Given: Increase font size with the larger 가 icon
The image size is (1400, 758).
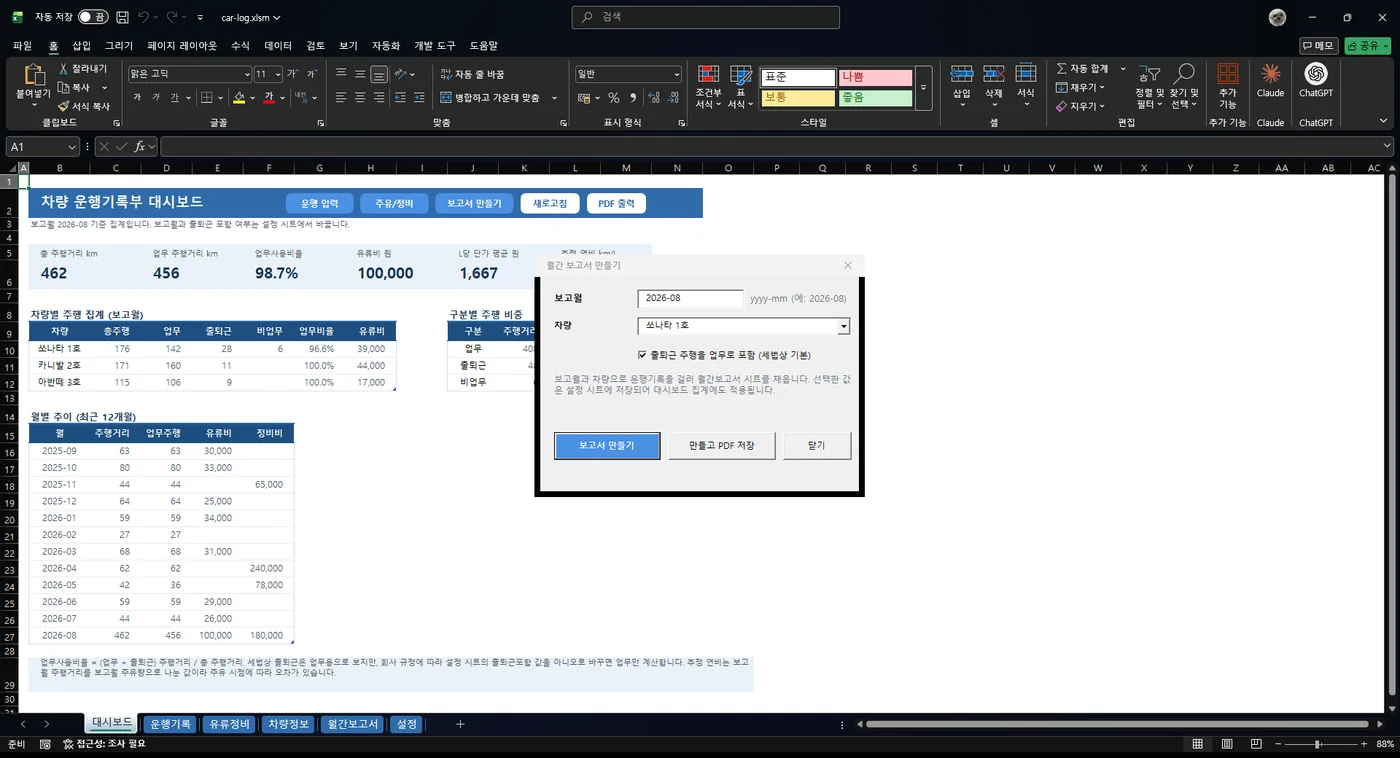Looking at the screenshot, I should point(292,74).
